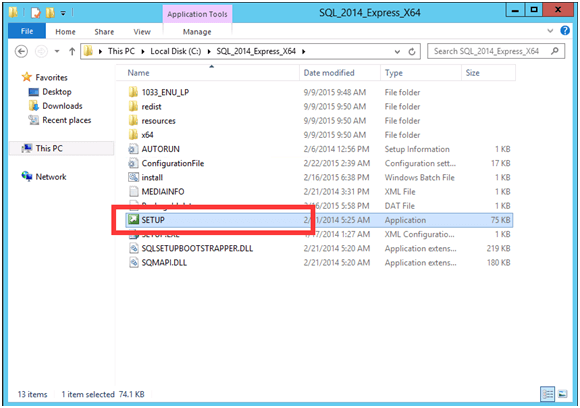
Task: Open the recent locations dropdown arrow
Action: point(57,51)
